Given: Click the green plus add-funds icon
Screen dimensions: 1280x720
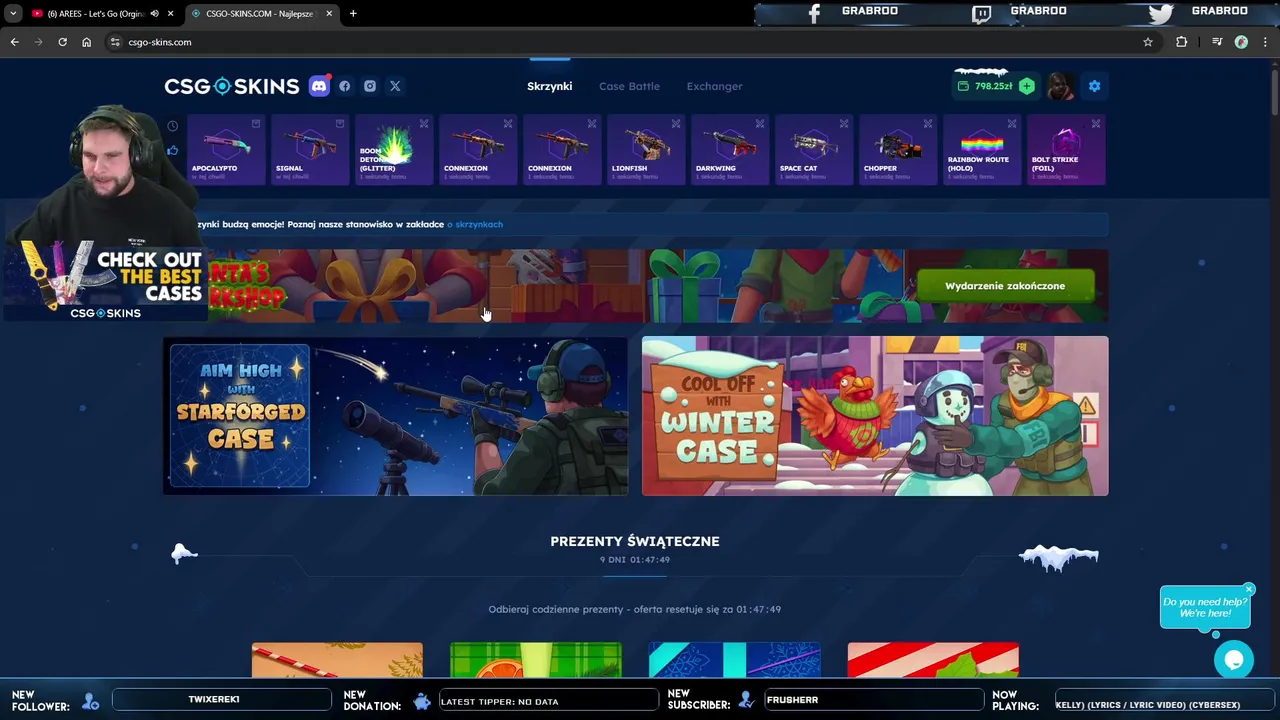Looking at the screenshot, I should [1026, 86].
